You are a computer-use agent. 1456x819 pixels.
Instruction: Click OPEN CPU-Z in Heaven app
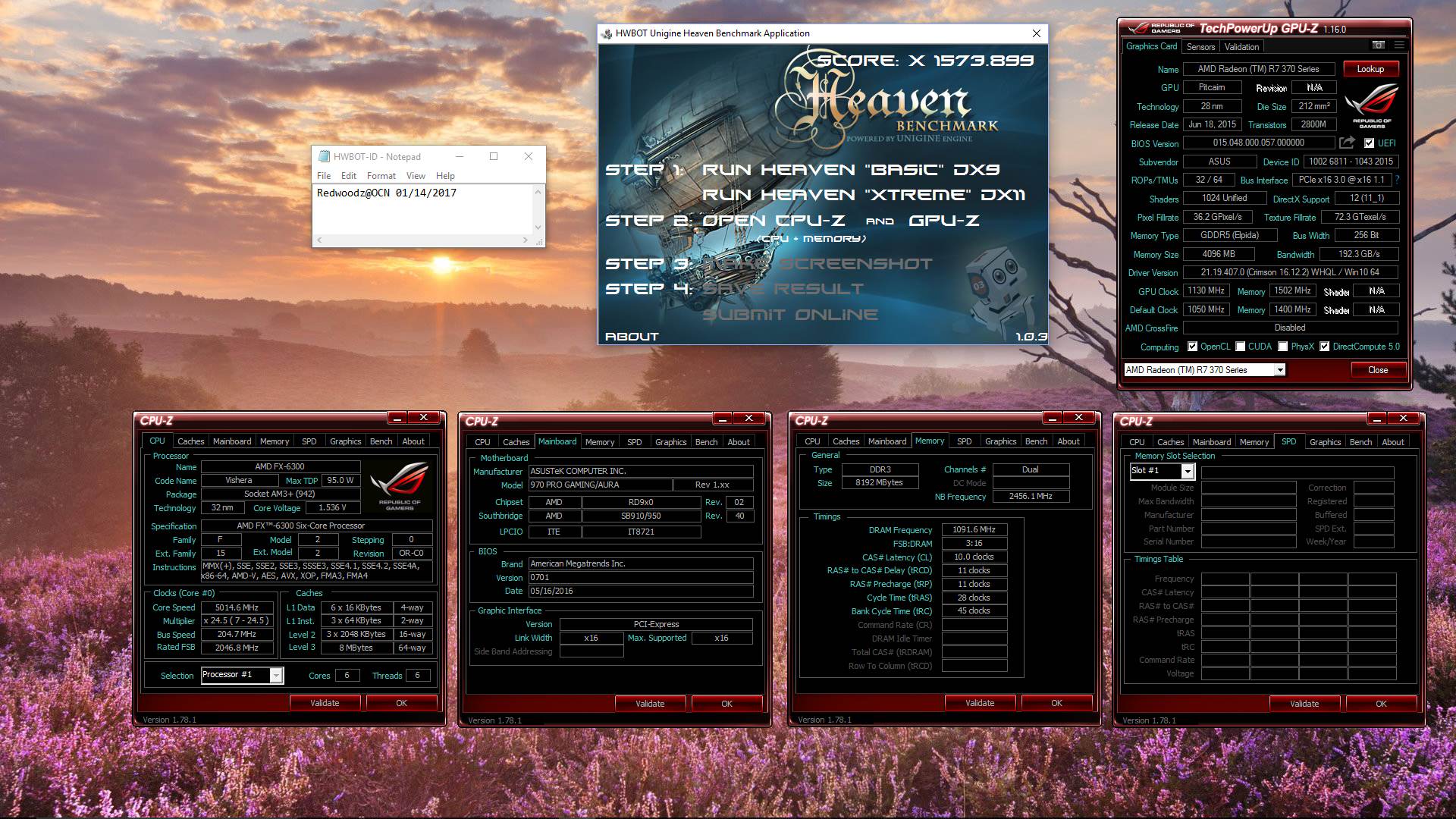(x=773, y=221)
